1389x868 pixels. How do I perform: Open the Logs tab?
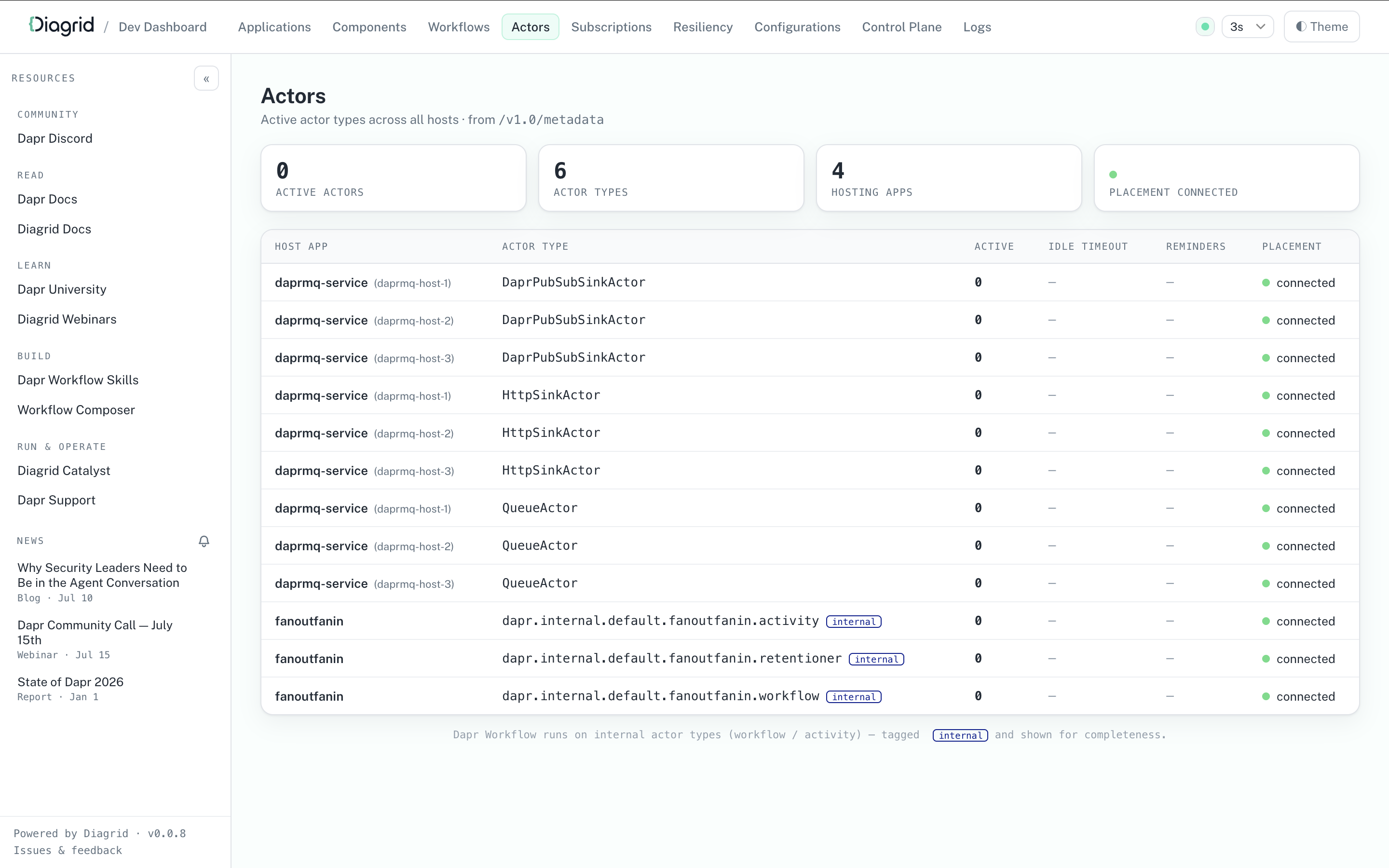(x=977, y=27)
